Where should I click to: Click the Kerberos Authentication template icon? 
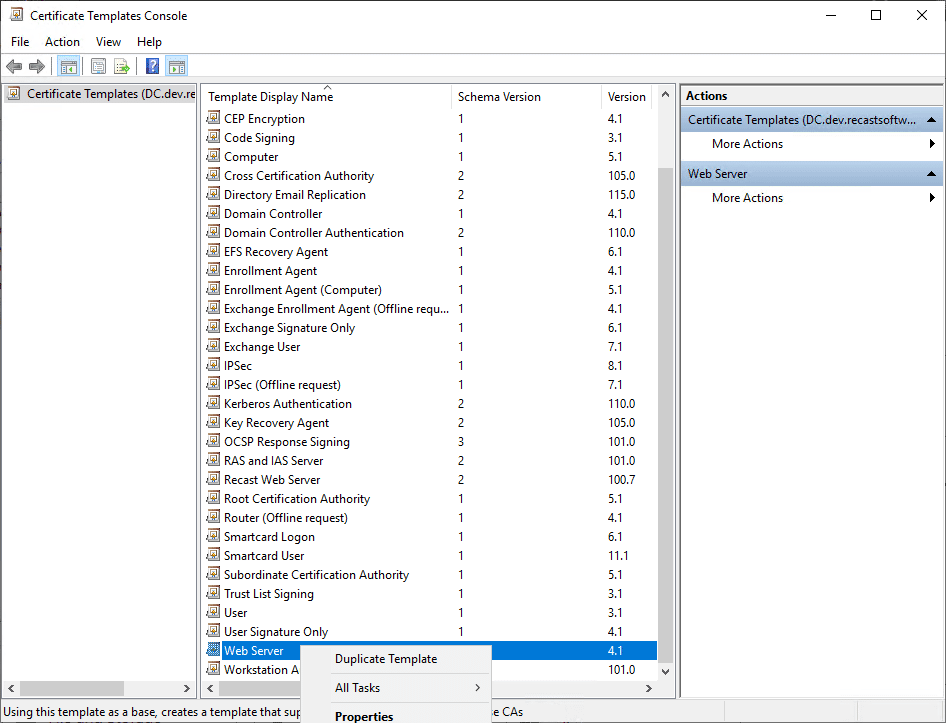coord(213,403)
